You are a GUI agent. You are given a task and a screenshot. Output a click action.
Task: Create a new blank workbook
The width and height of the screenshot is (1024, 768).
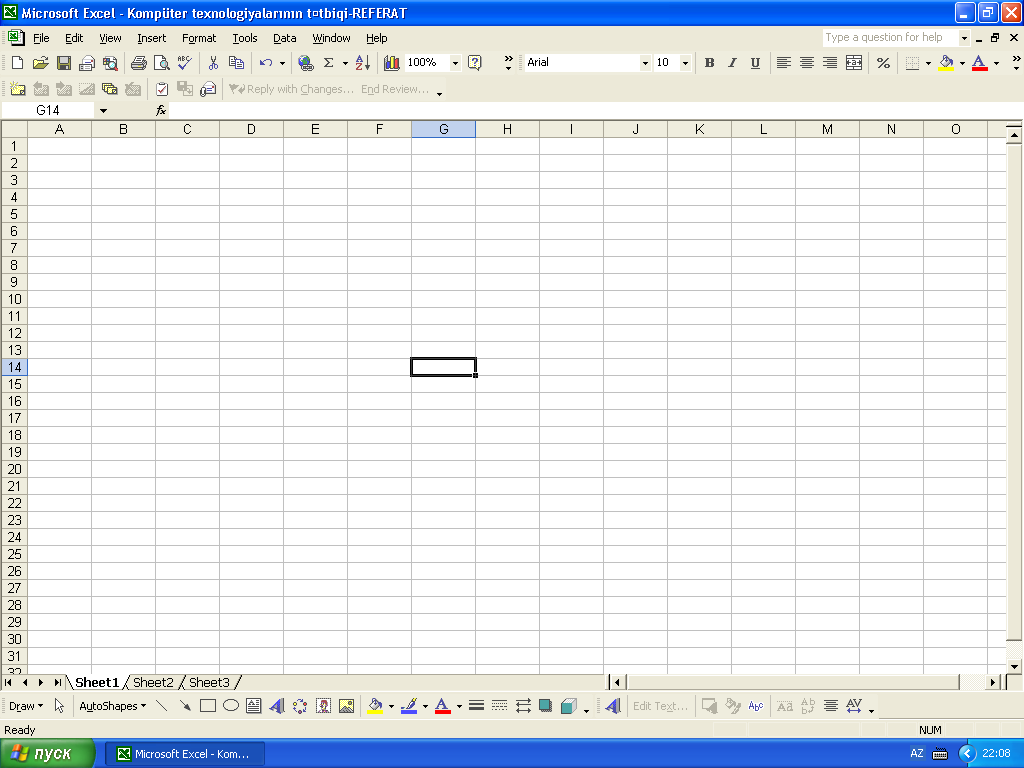18,63
